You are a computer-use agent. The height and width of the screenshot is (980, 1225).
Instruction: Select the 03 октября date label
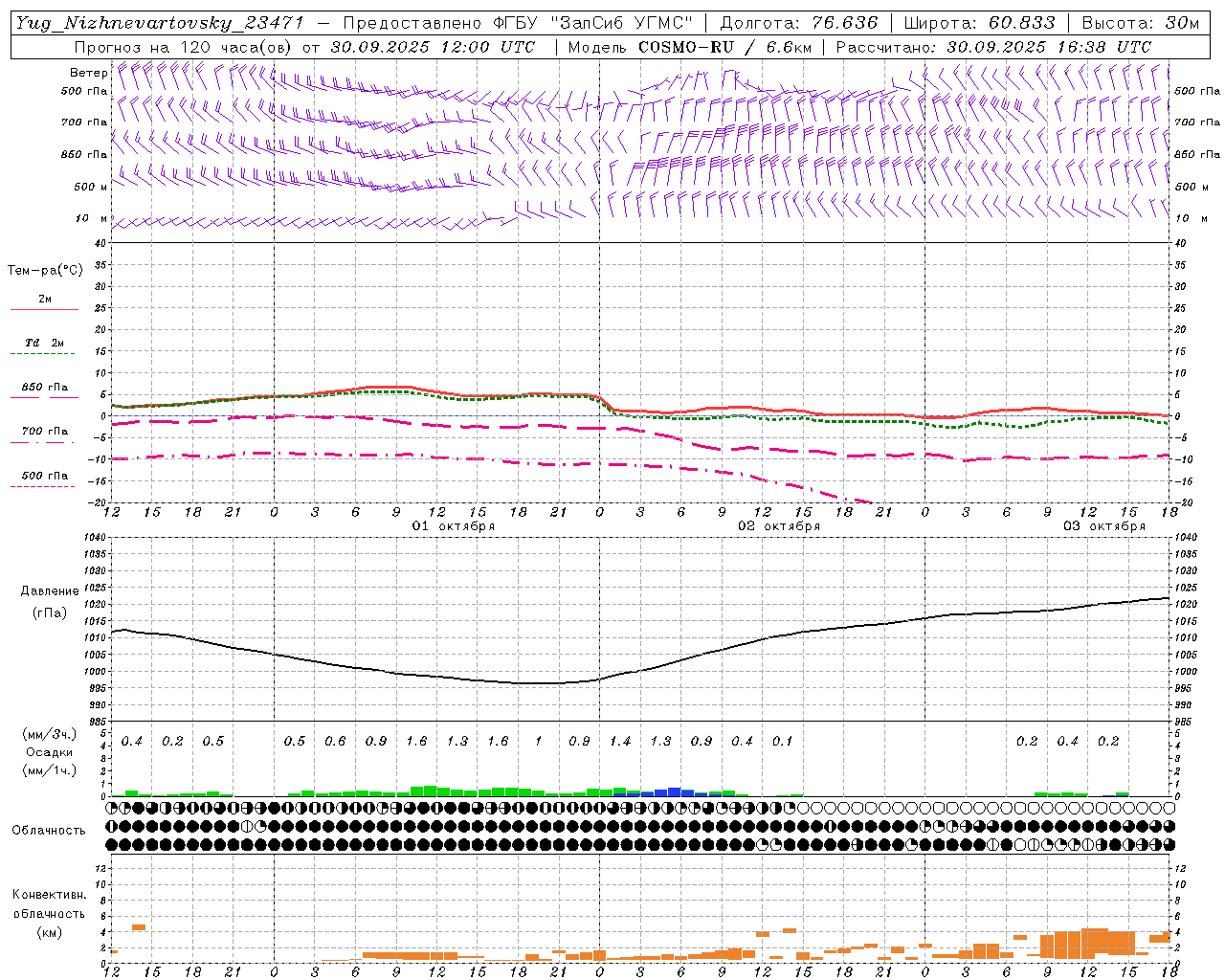coord(1104,526)
